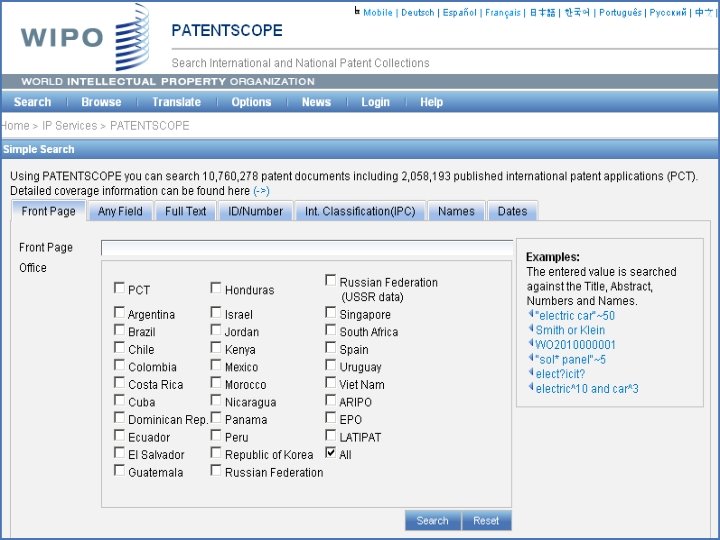
Task: Switch to the Dates tab
Action: click(512, 211)
